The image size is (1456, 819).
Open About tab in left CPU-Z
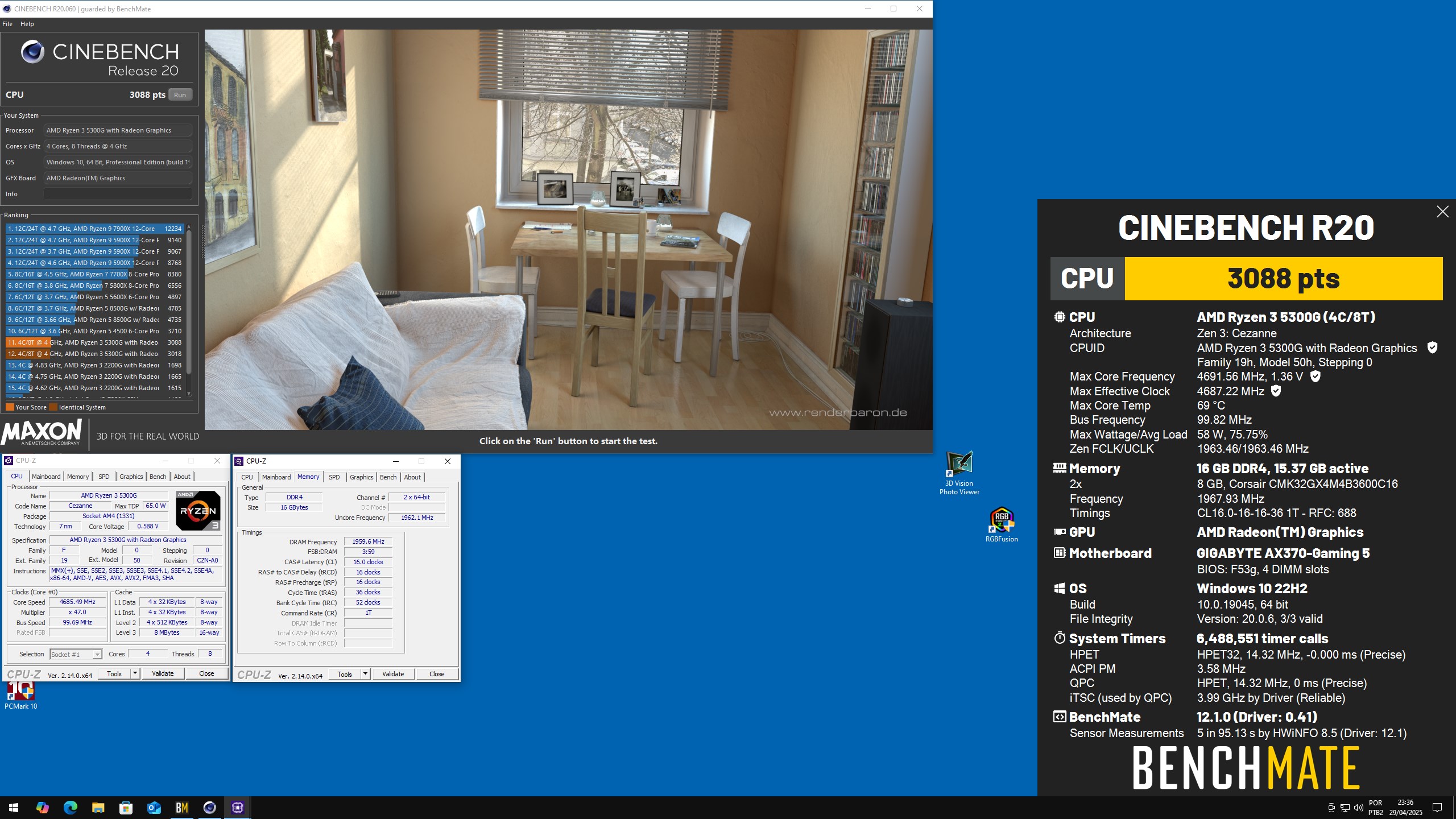(x=182, y=477)
